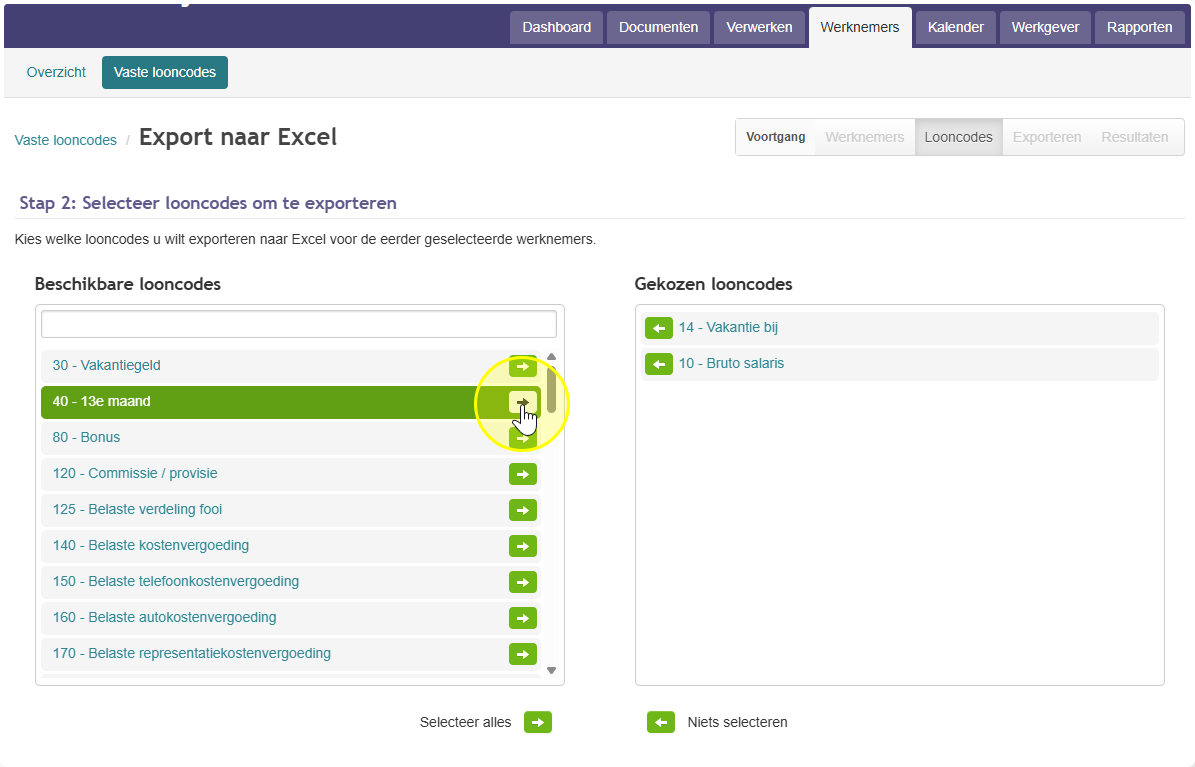Screen dimensions: 1195x767
Task: Open the Verwerken tab
Action: click(759, 27)
